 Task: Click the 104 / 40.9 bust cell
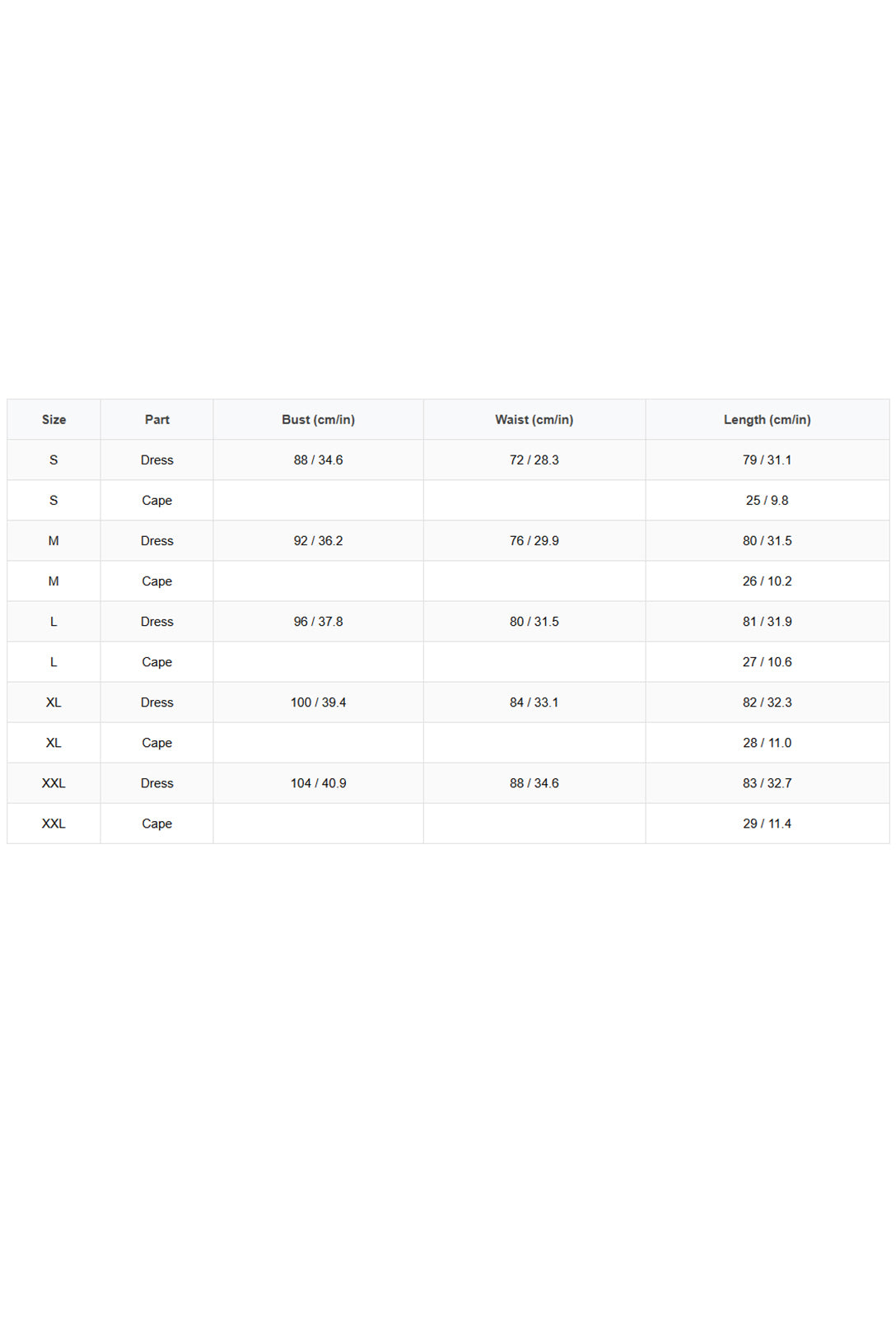(318, 782)
